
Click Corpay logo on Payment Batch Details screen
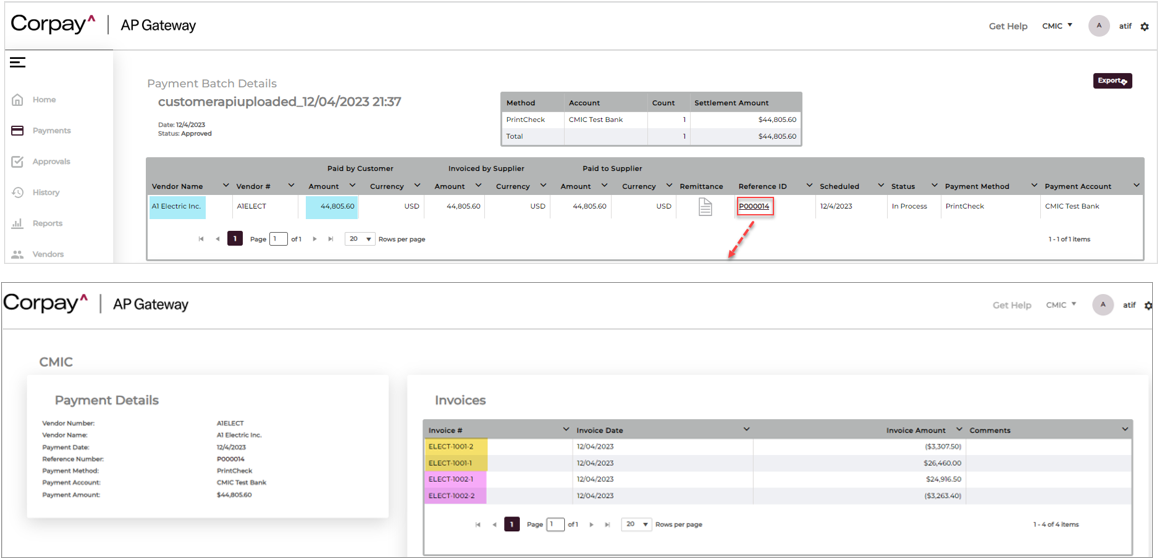(52, 24)
